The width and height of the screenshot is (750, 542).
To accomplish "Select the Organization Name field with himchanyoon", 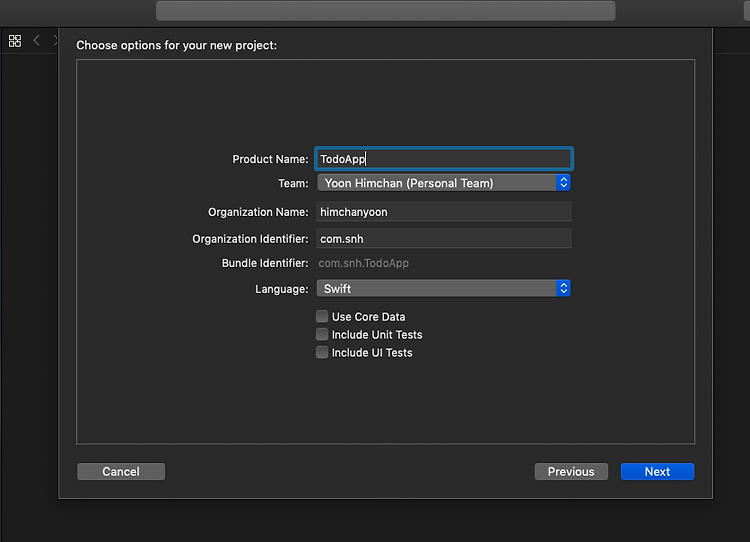I will [x=443, y=211].
